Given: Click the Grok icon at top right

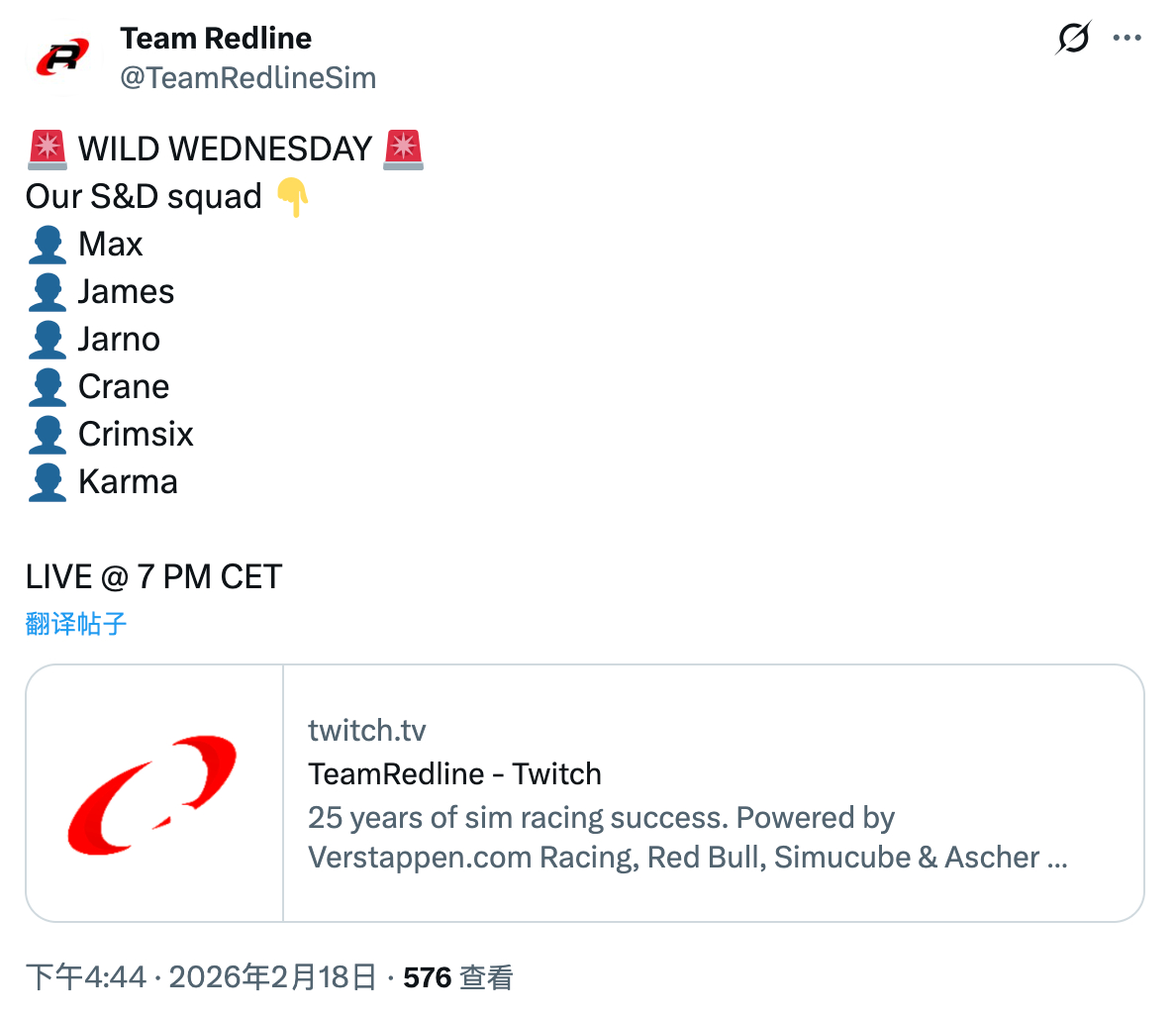Looking at the screenshot, I should [1073, 39].
